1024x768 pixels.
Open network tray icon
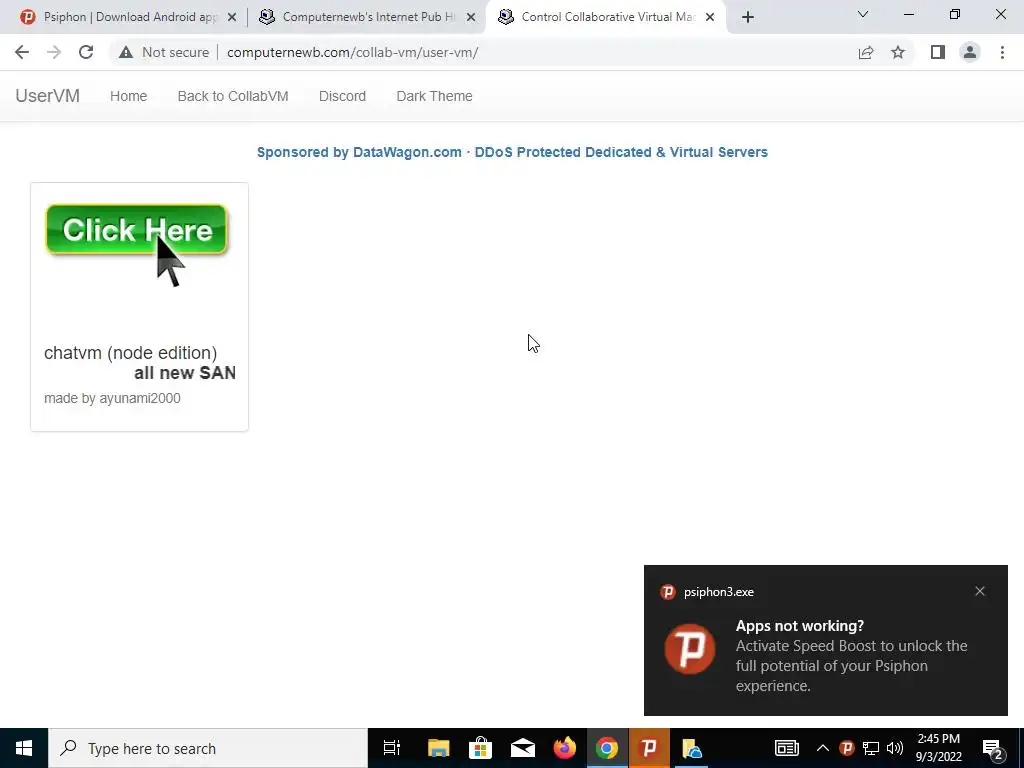[x=871, y=748]
